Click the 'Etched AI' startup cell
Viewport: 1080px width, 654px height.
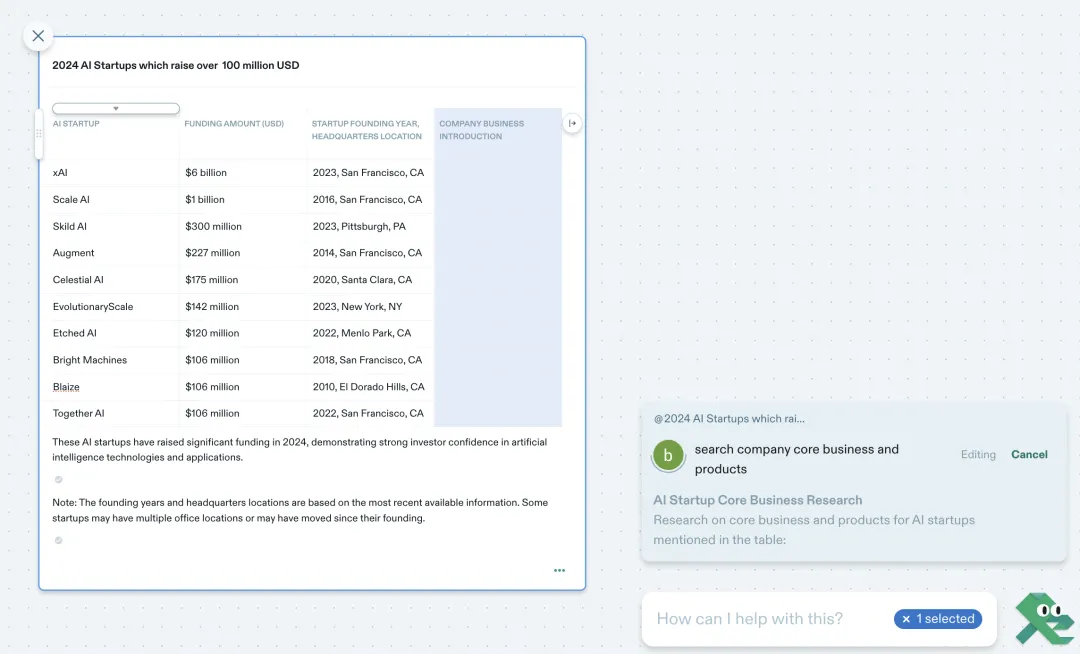pyautogui.click(x=115, y=333)
